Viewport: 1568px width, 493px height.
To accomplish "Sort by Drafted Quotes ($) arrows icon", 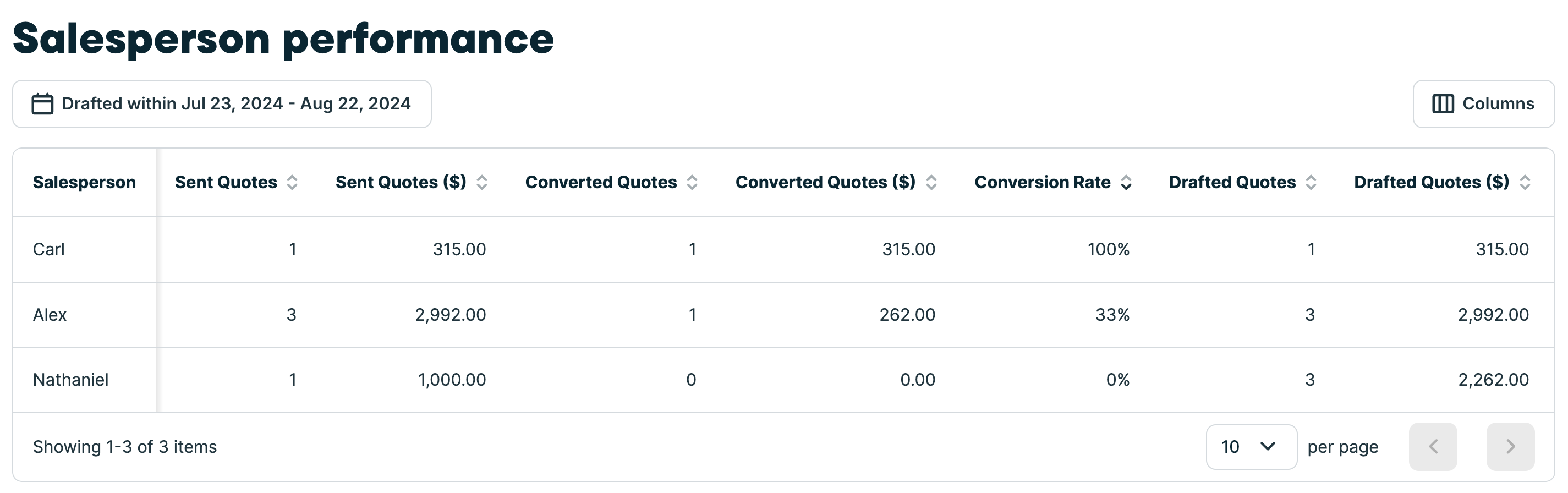I will tap(1525, 183).
